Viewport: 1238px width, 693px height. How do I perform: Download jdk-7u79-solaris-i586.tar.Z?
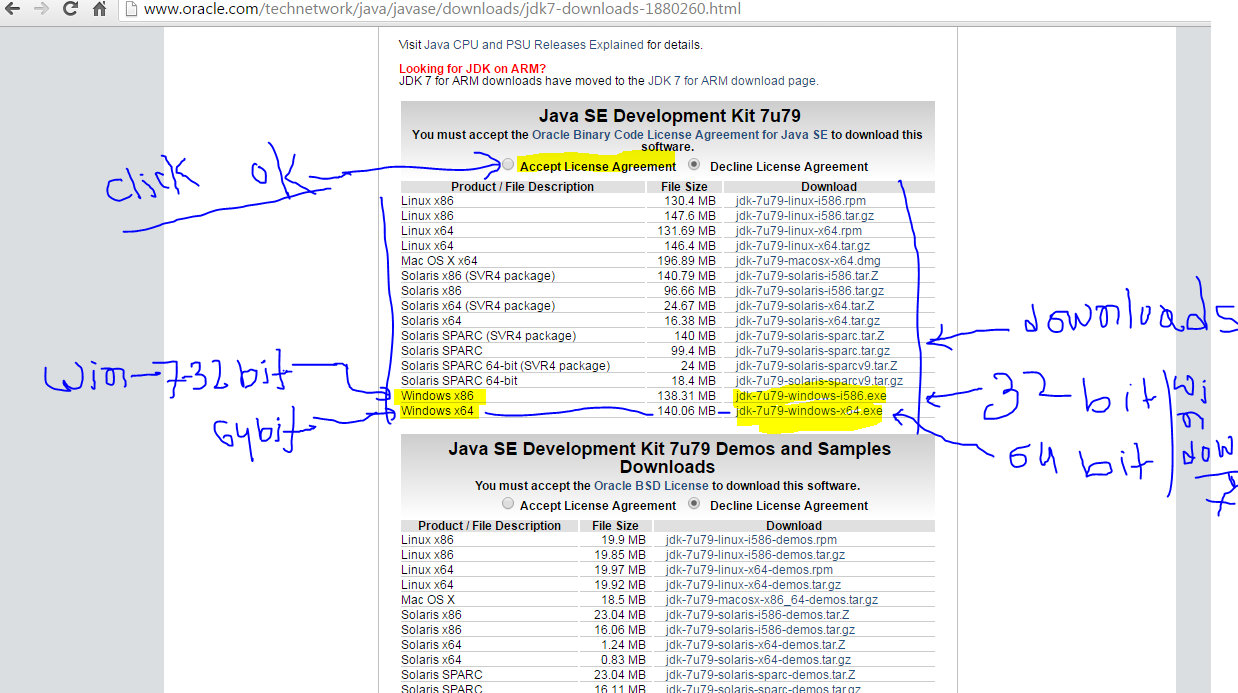pos(807,276)
